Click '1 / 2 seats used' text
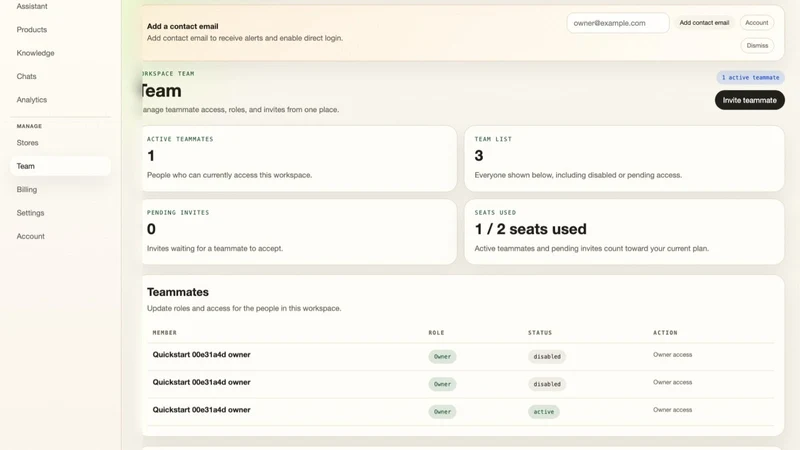This screenshot has width=800, height=450. pos(531,229)
